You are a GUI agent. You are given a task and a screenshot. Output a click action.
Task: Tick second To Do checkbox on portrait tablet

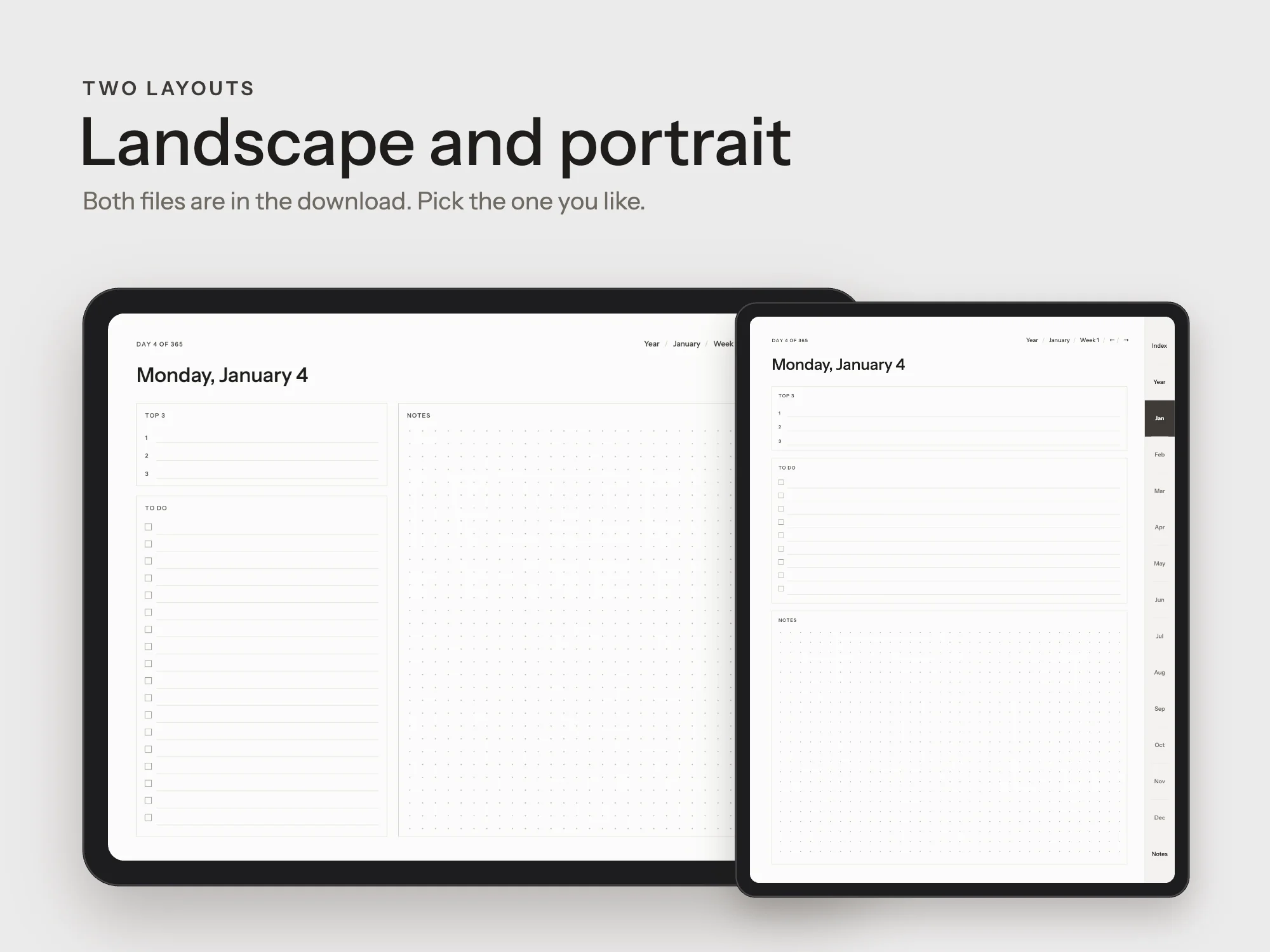coord(781,496)
